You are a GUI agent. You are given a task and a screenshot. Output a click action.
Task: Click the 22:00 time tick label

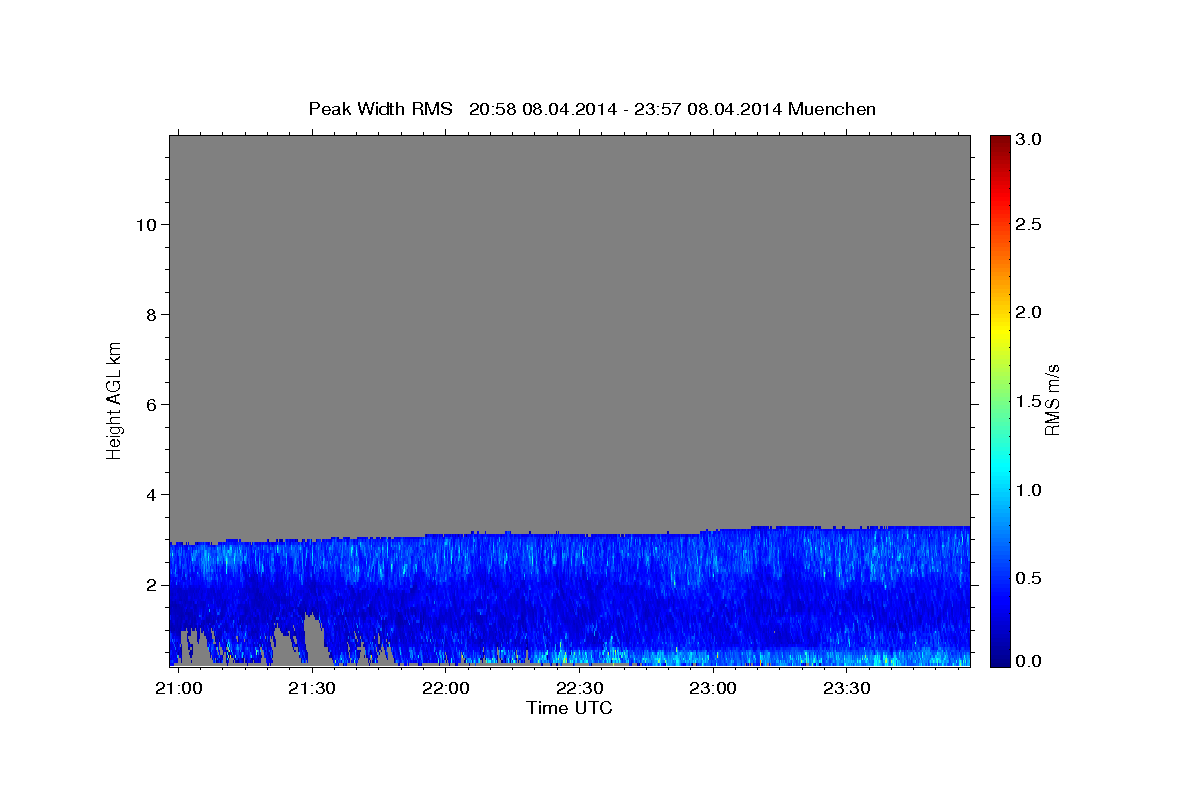coord(445,688)
